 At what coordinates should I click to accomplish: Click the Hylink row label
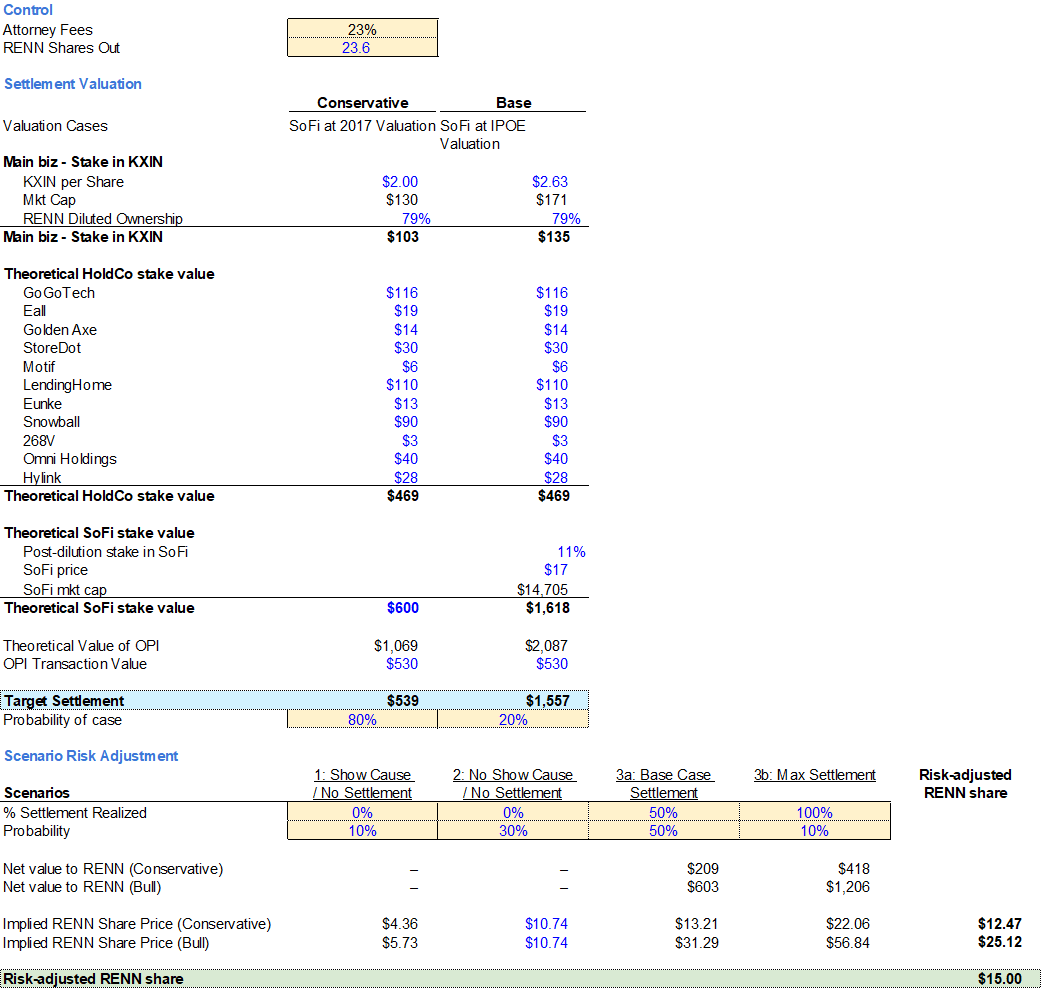pos(42,478)
